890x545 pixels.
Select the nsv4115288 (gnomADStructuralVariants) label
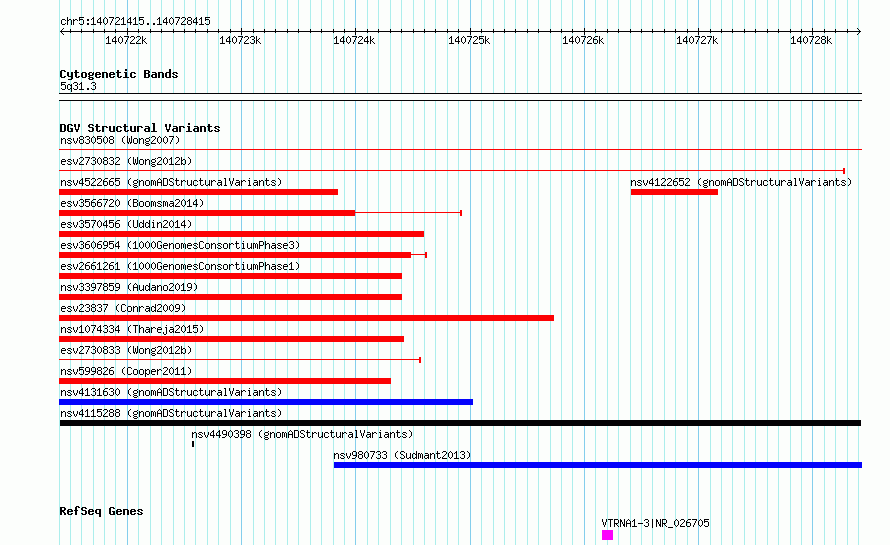[x=171, y=413]
